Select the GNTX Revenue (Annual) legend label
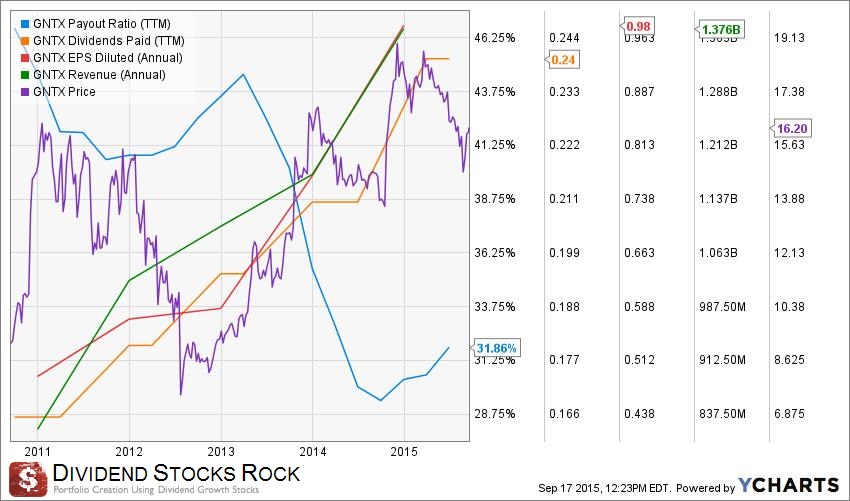The image size is (850, 501). tap(99, 75)
